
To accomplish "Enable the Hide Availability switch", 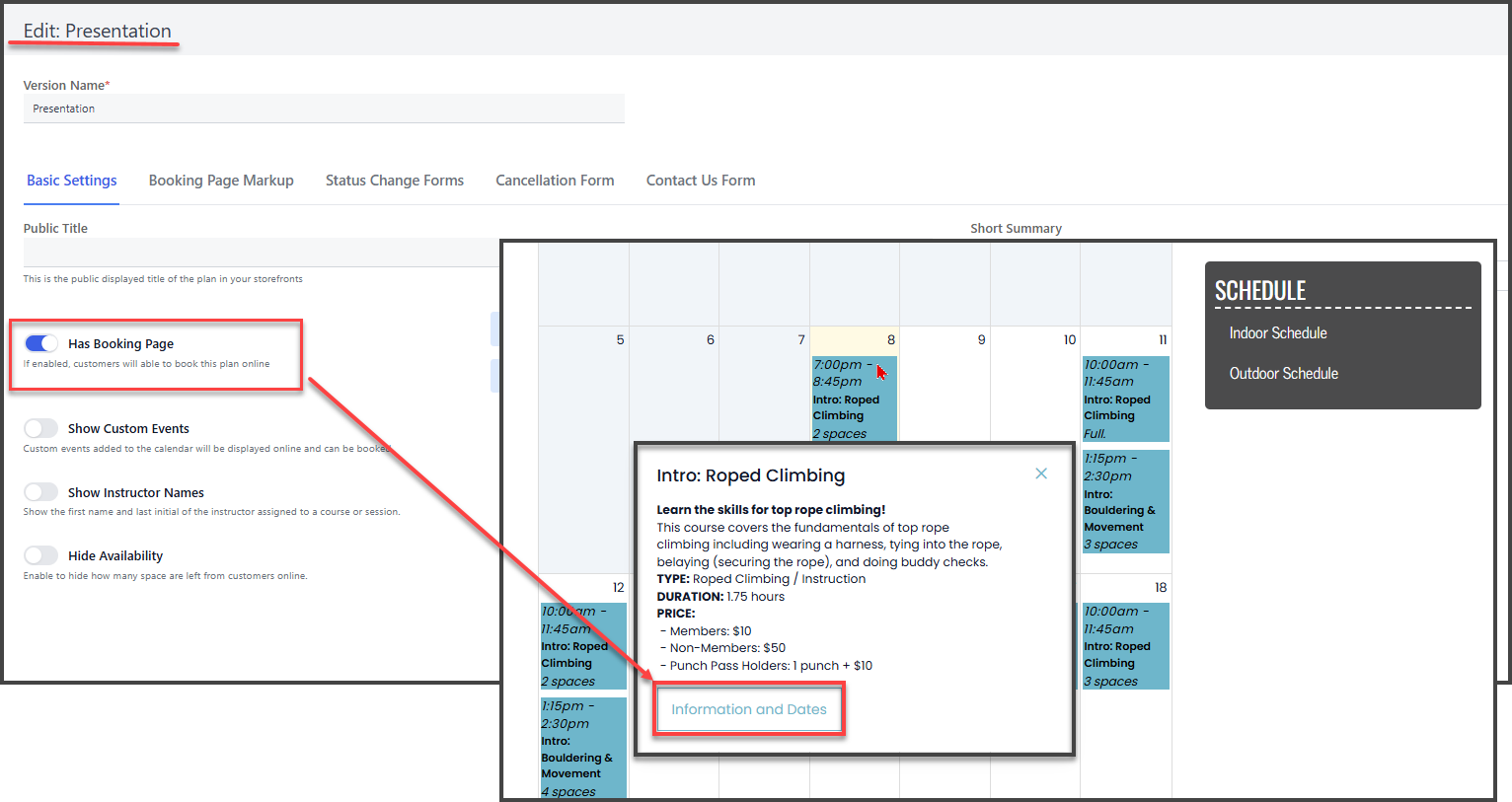I will pyautogui.click(x=41, y=555).
